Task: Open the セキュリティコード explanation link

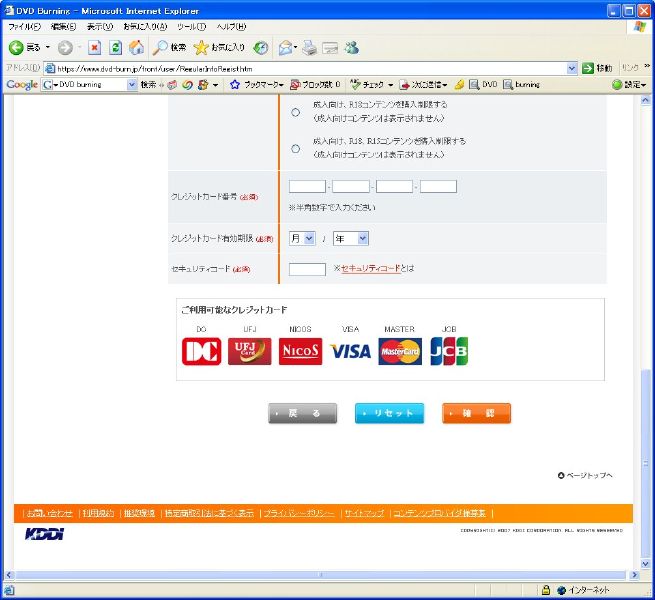Action: point(371,268)
